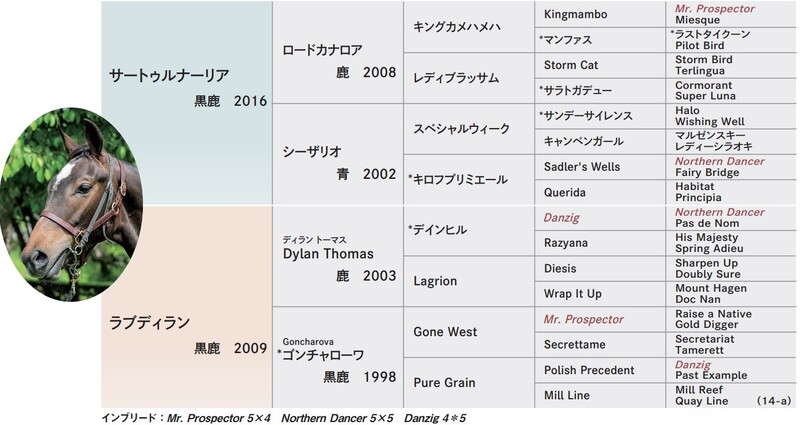Click the インブリード inbreeding summary line
Viewport: 800px width, 425px height.
coord(278,415)
